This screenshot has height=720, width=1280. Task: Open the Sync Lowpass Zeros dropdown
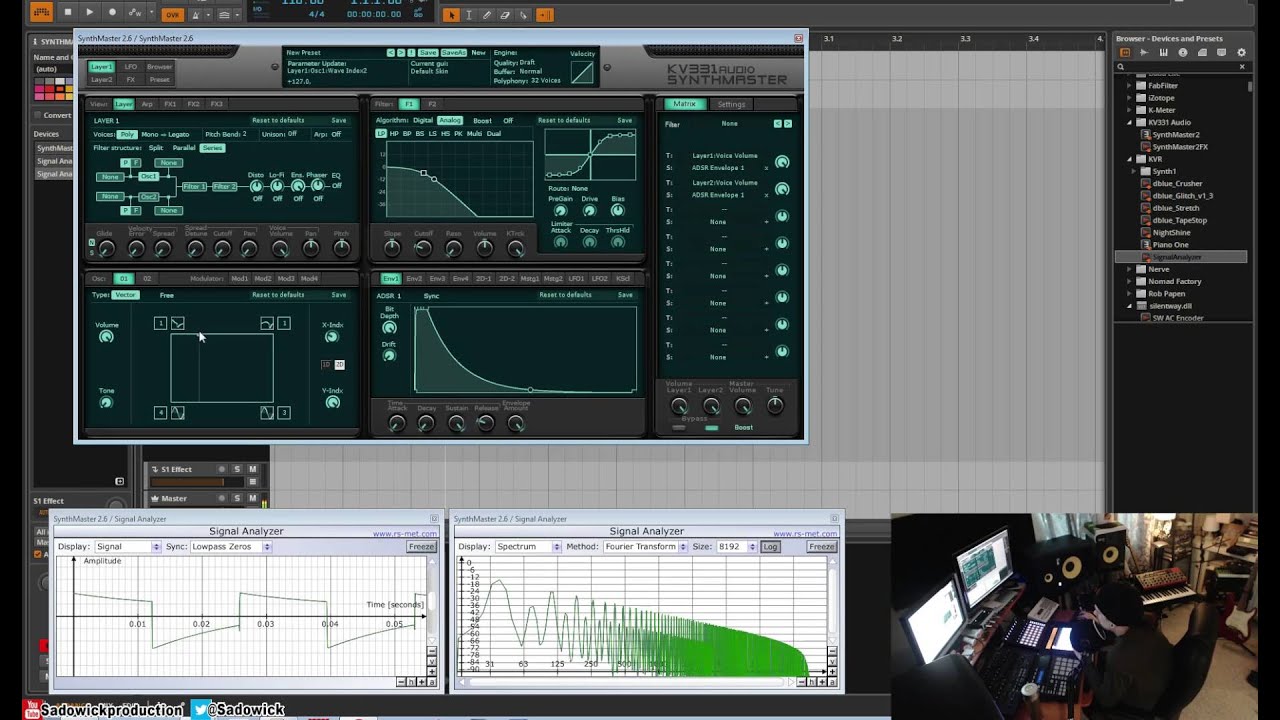coord(227,547)
